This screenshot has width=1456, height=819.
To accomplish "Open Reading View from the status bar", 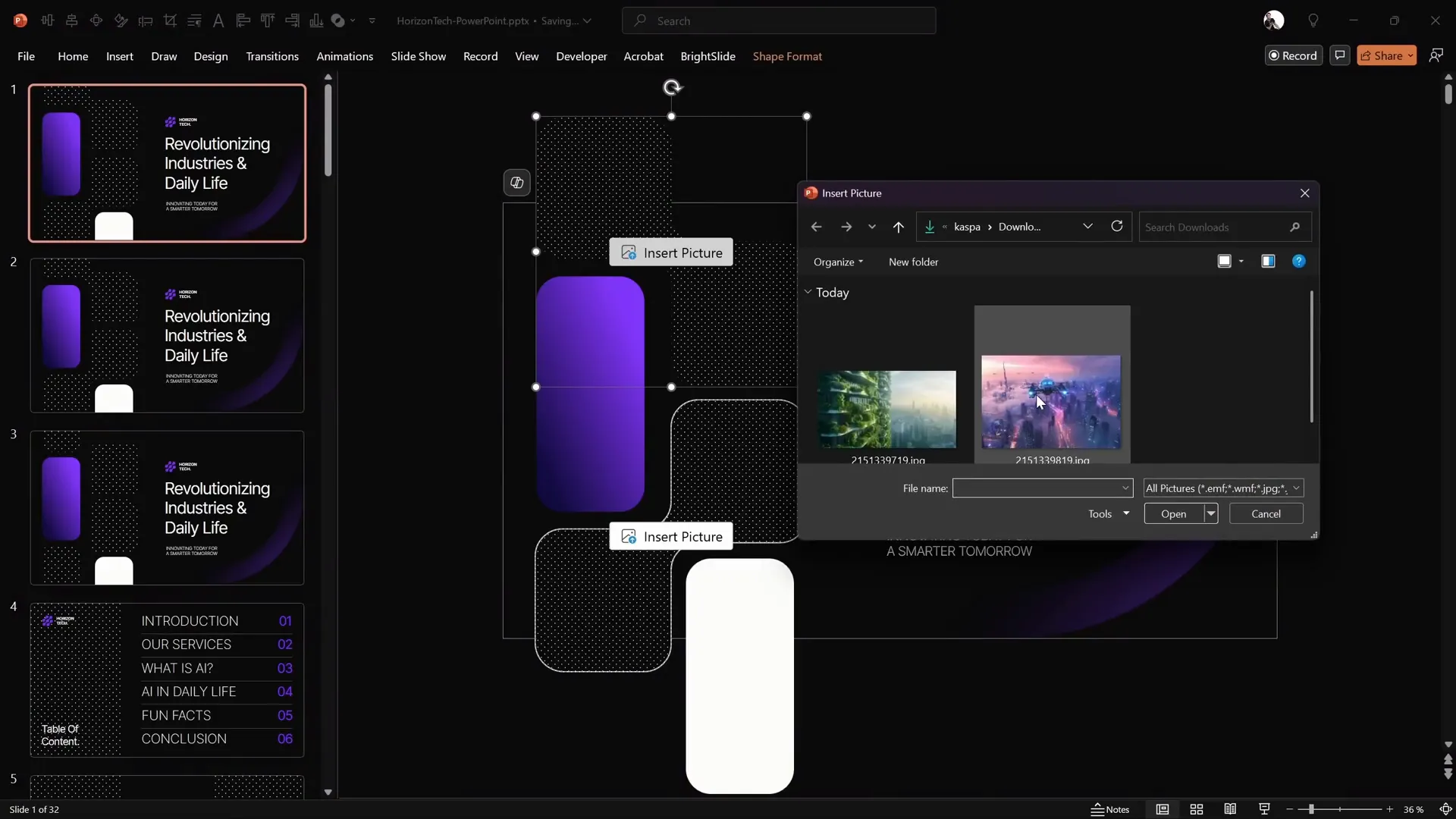I will [1231, 809].
